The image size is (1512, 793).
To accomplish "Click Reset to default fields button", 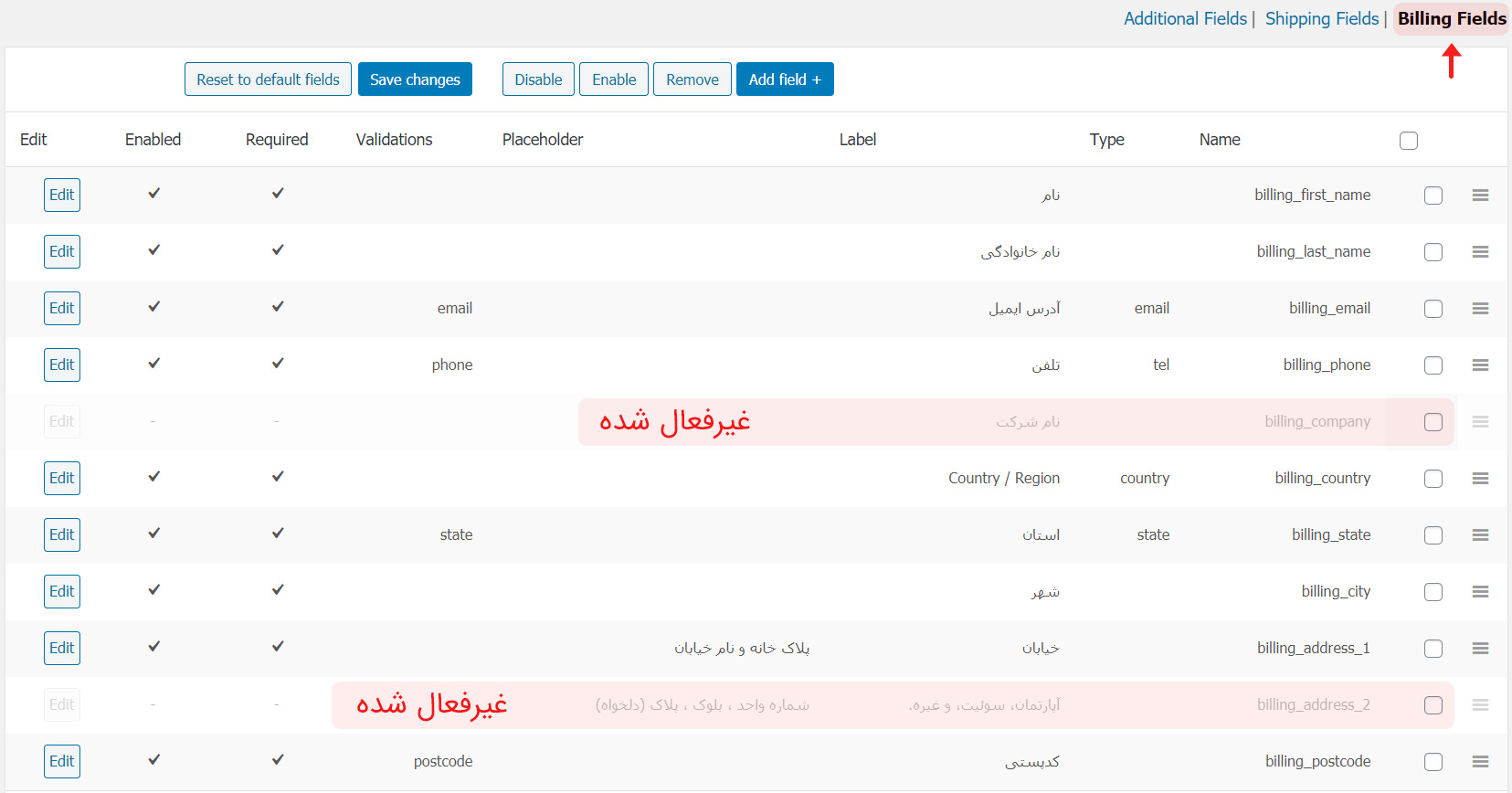I will click(268, 79).
